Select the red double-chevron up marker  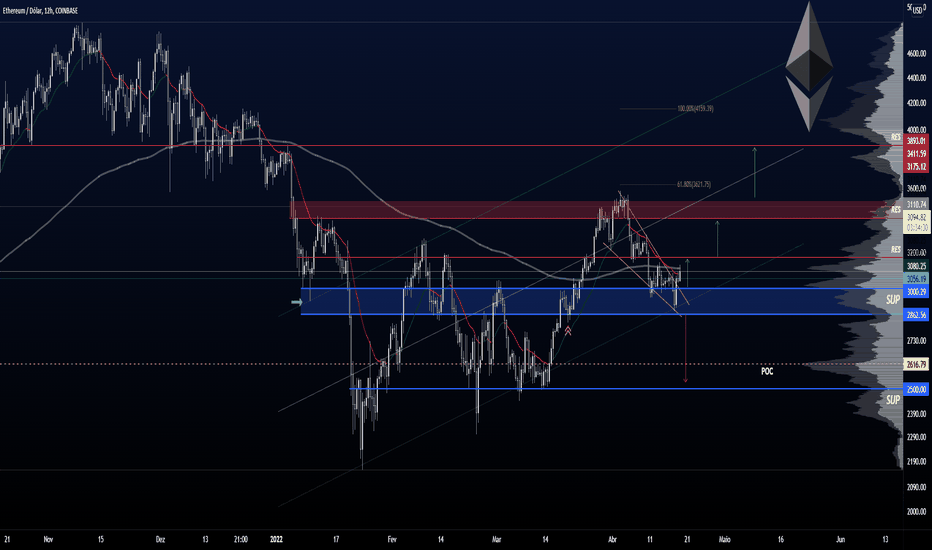tap(568, 331)
